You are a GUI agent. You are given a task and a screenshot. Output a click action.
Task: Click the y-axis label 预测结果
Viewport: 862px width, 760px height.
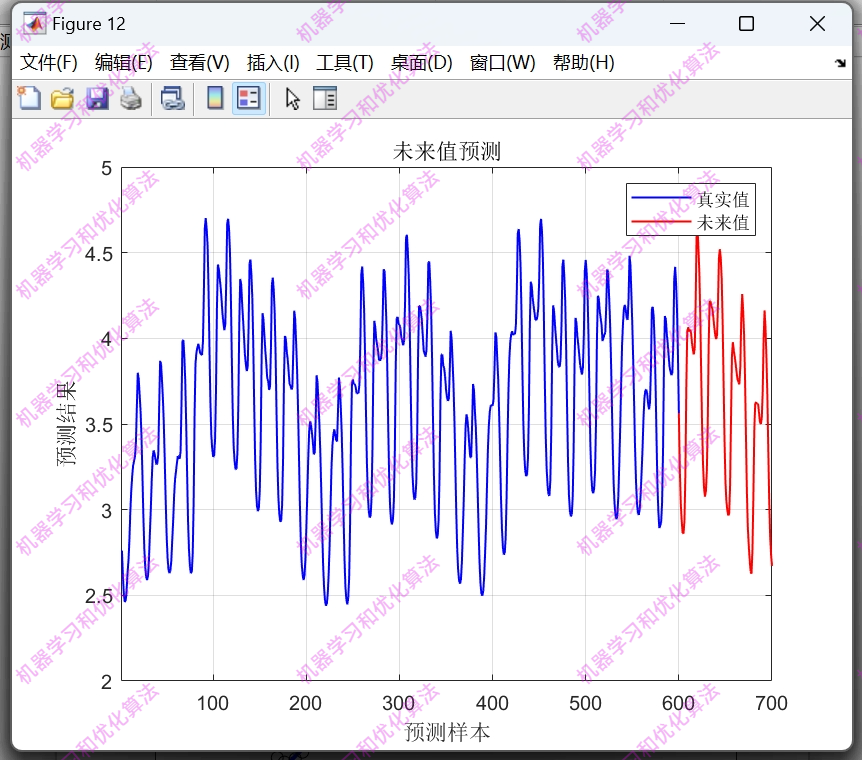point(67,424)
